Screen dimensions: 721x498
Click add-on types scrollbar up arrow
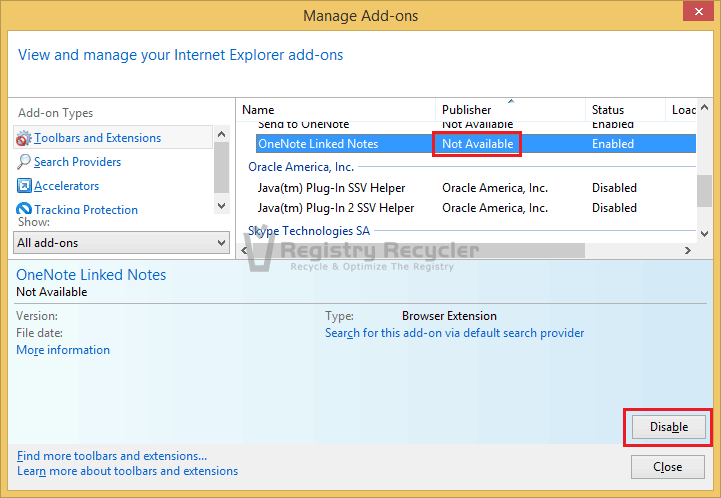[221, 134]
